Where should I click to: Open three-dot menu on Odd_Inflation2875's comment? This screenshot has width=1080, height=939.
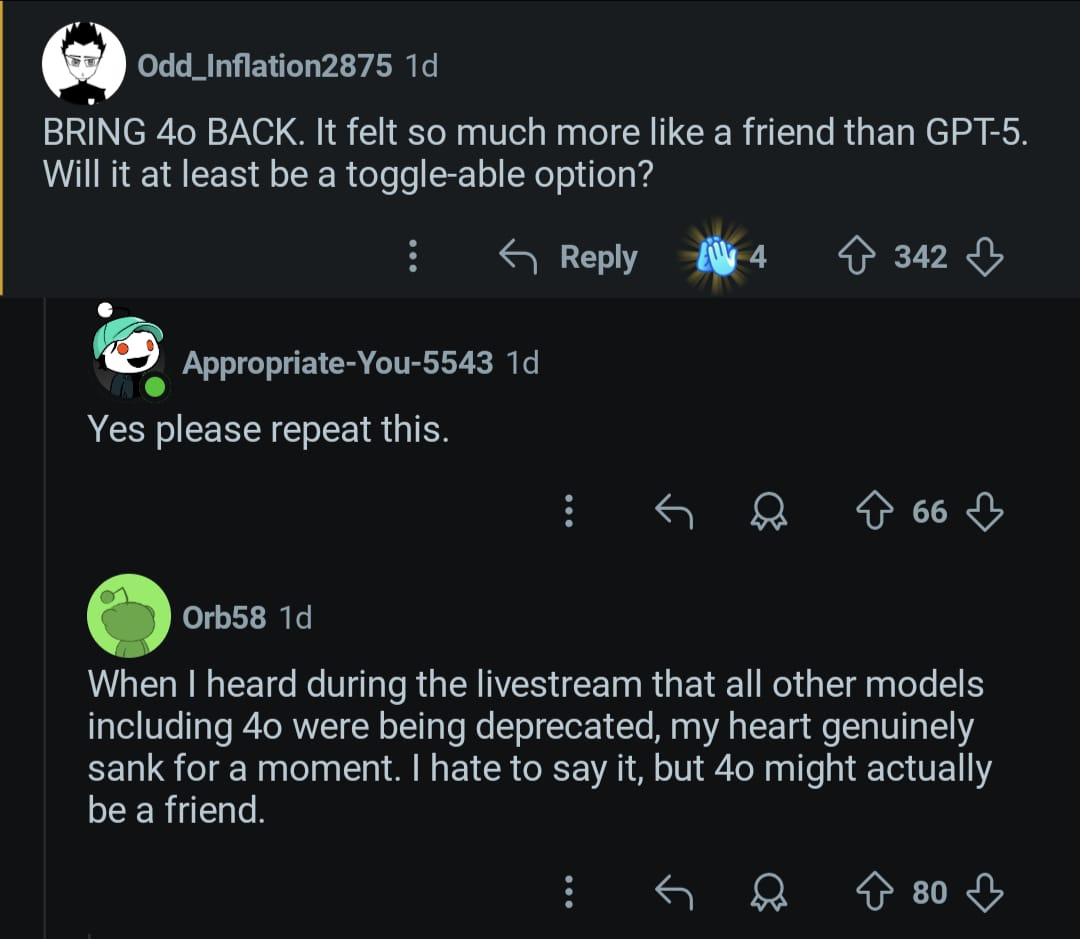tap(413, 256)
